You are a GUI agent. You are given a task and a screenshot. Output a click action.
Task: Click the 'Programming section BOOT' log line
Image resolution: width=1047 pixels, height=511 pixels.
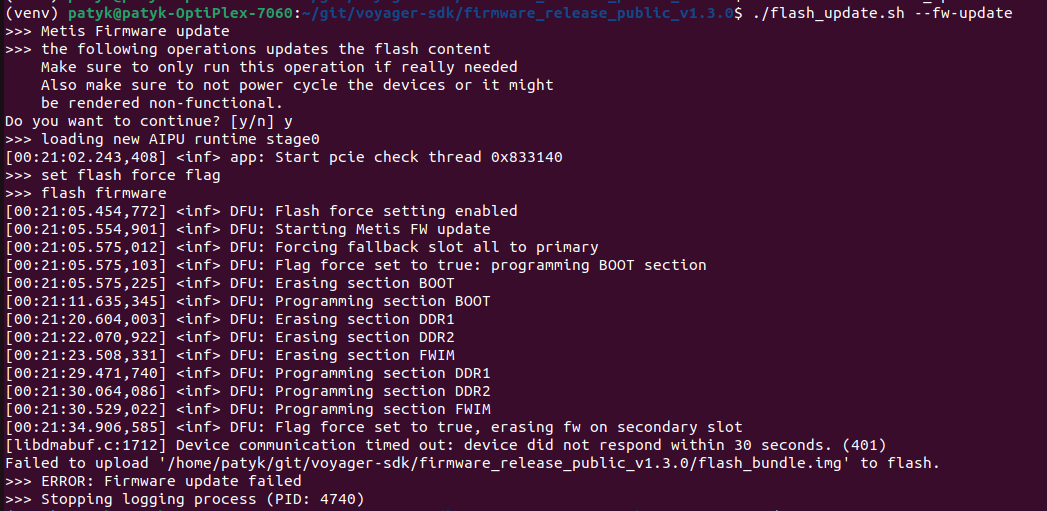(248, 301)
